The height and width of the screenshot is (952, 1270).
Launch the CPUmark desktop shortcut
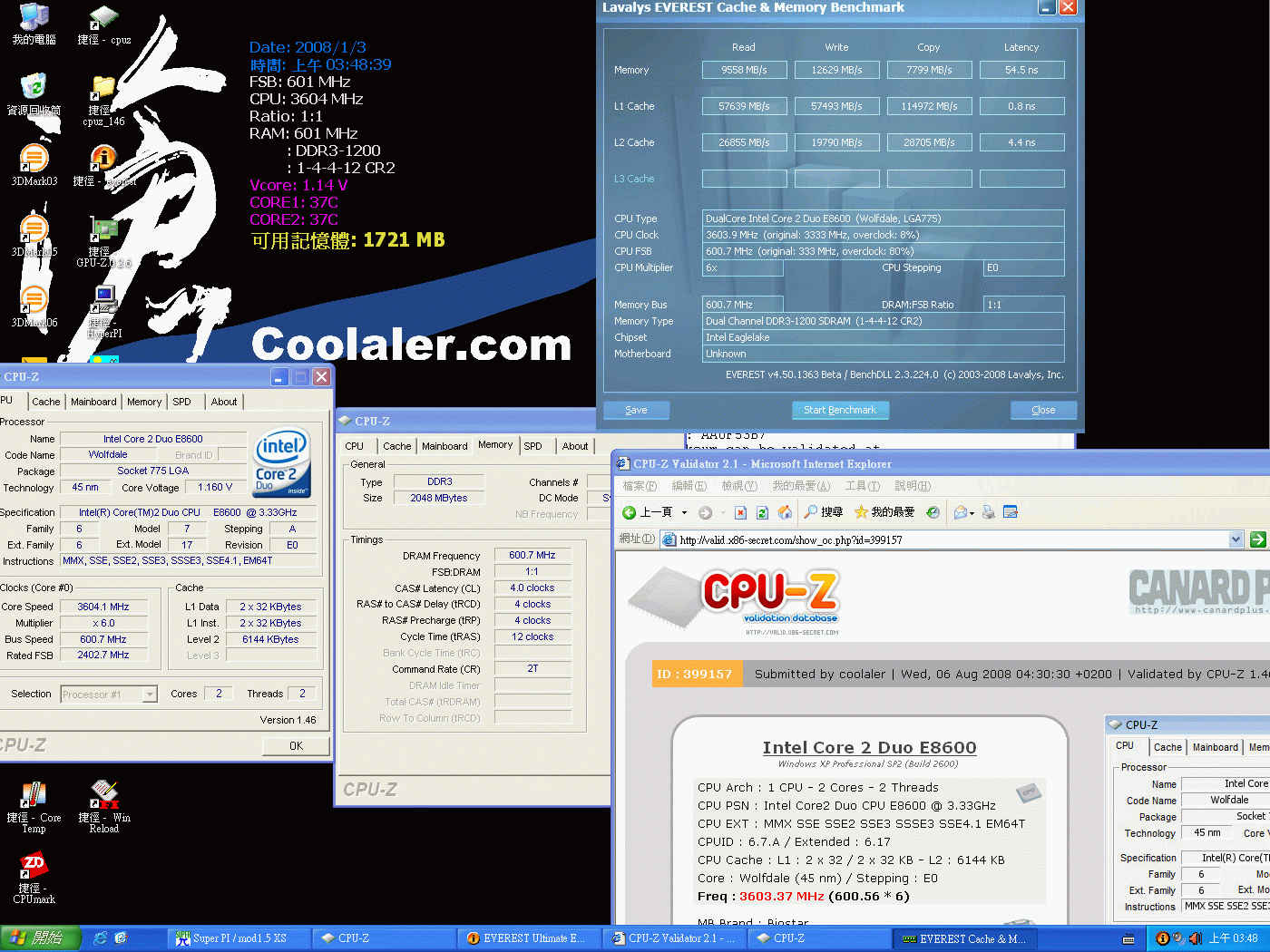click(x=34, y=878)
